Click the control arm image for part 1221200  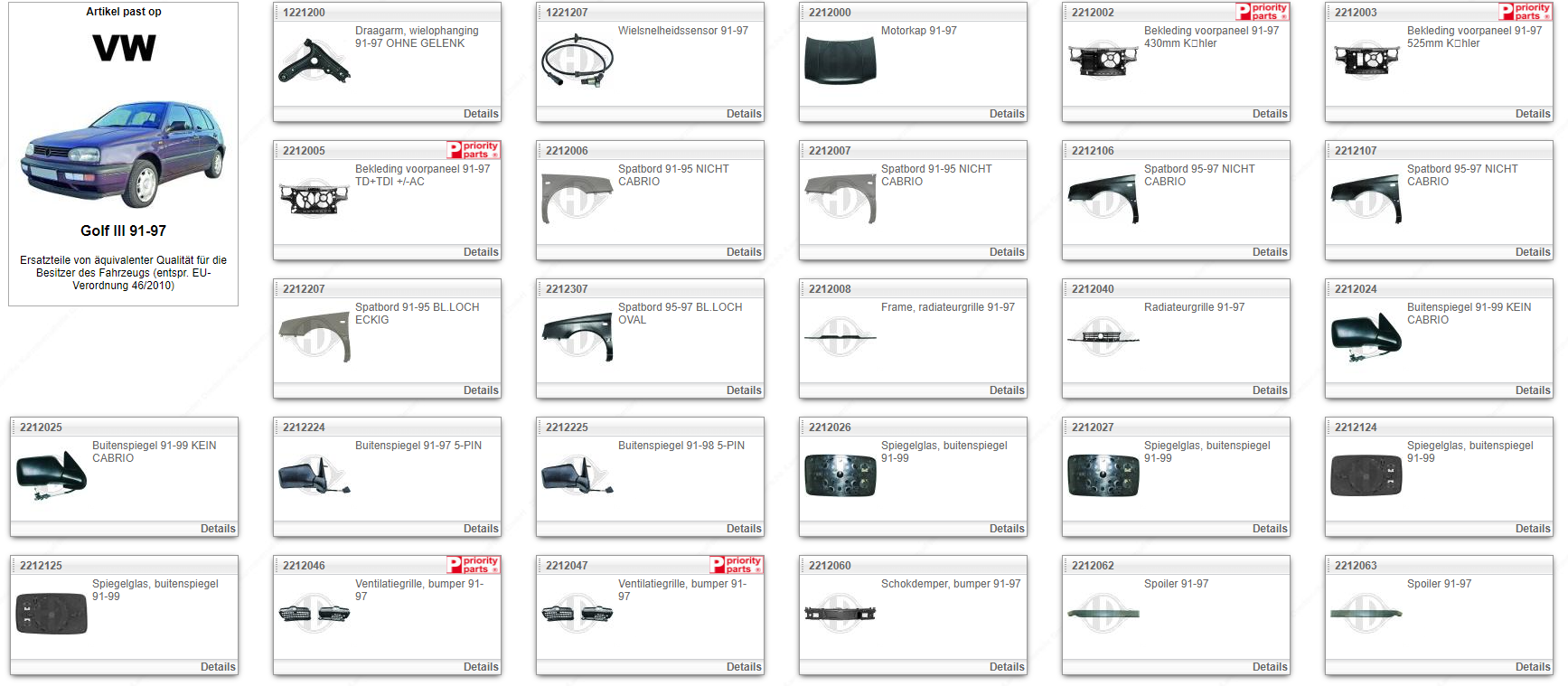coord(314,61)
